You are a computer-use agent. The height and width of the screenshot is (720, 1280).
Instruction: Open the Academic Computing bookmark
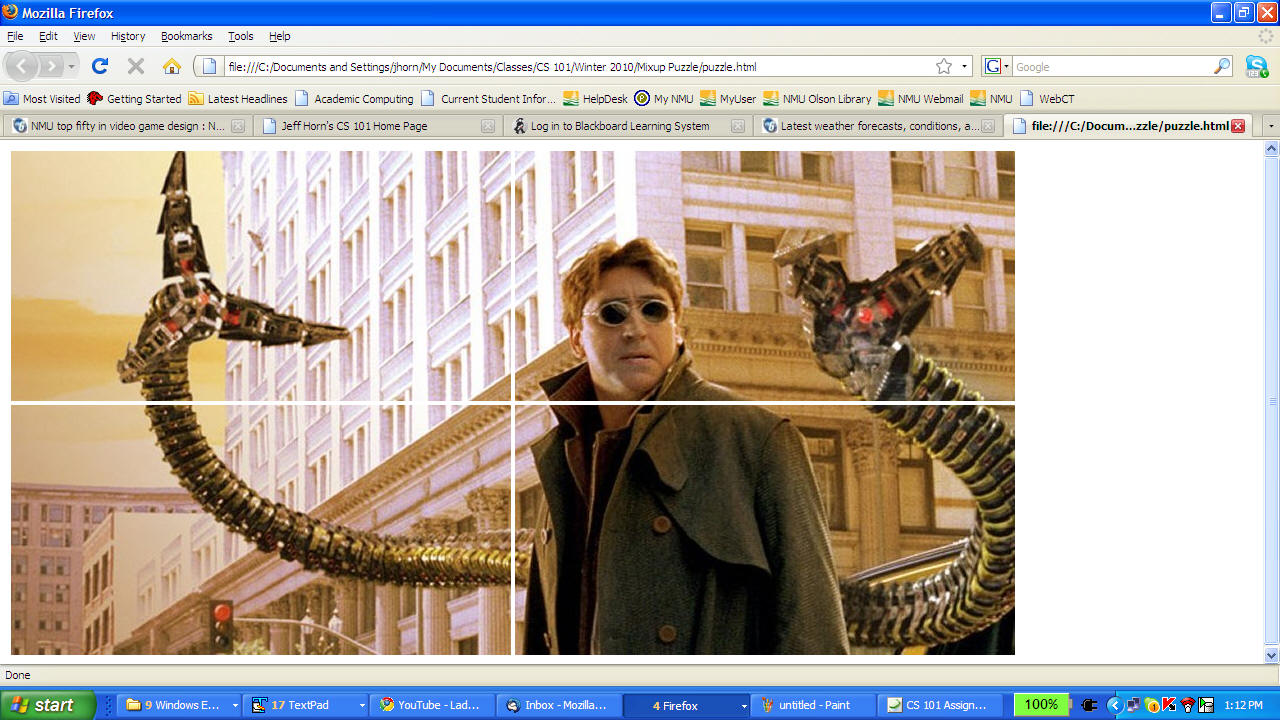pos(354,99)
